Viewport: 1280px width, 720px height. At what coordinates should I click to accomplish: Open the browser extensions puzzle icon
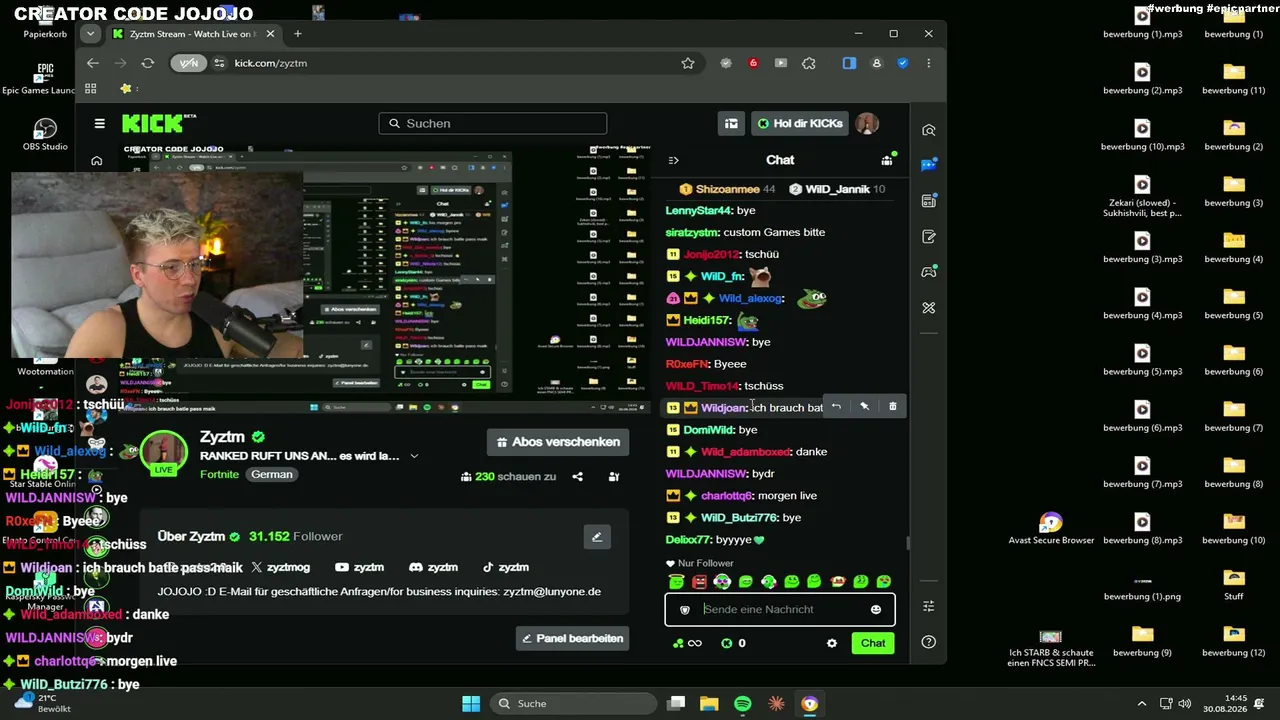point(809,63)
